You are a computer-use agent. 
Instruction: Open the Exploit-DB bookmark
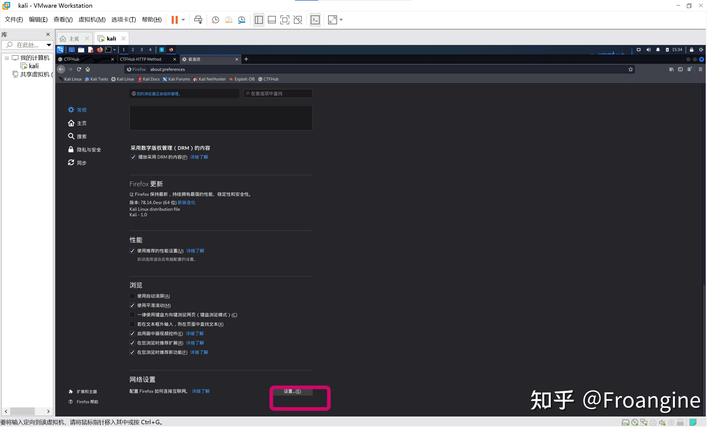tap(242, 79)
